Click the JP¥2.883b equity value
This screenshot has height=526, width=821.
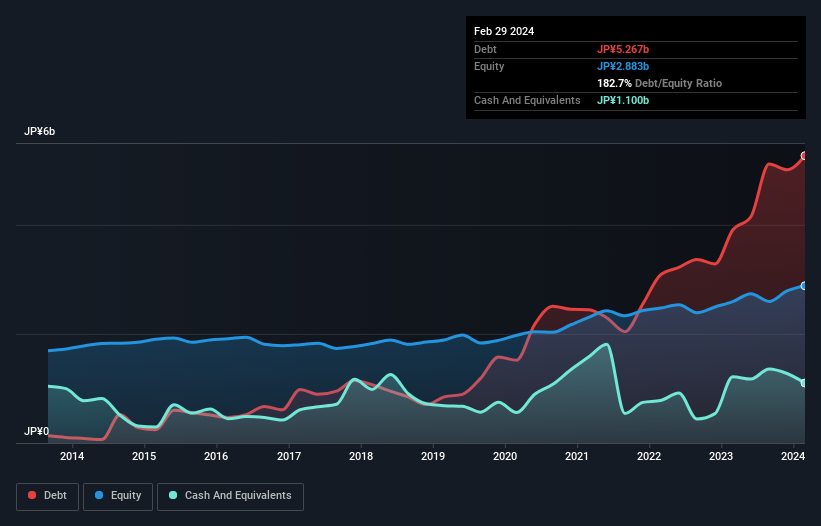pos(623,66)
